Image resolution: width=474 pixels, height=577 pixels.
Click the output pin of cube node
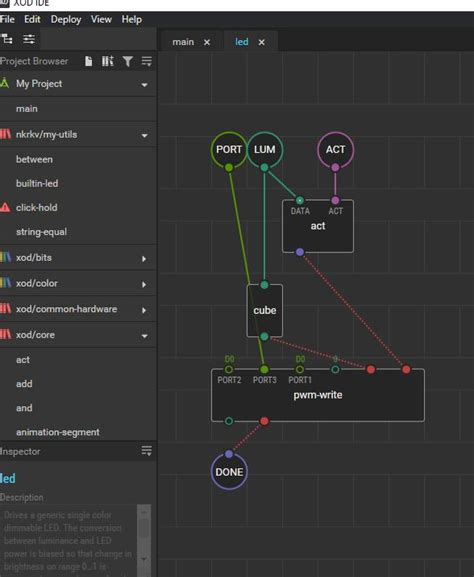tap(264, 336)
